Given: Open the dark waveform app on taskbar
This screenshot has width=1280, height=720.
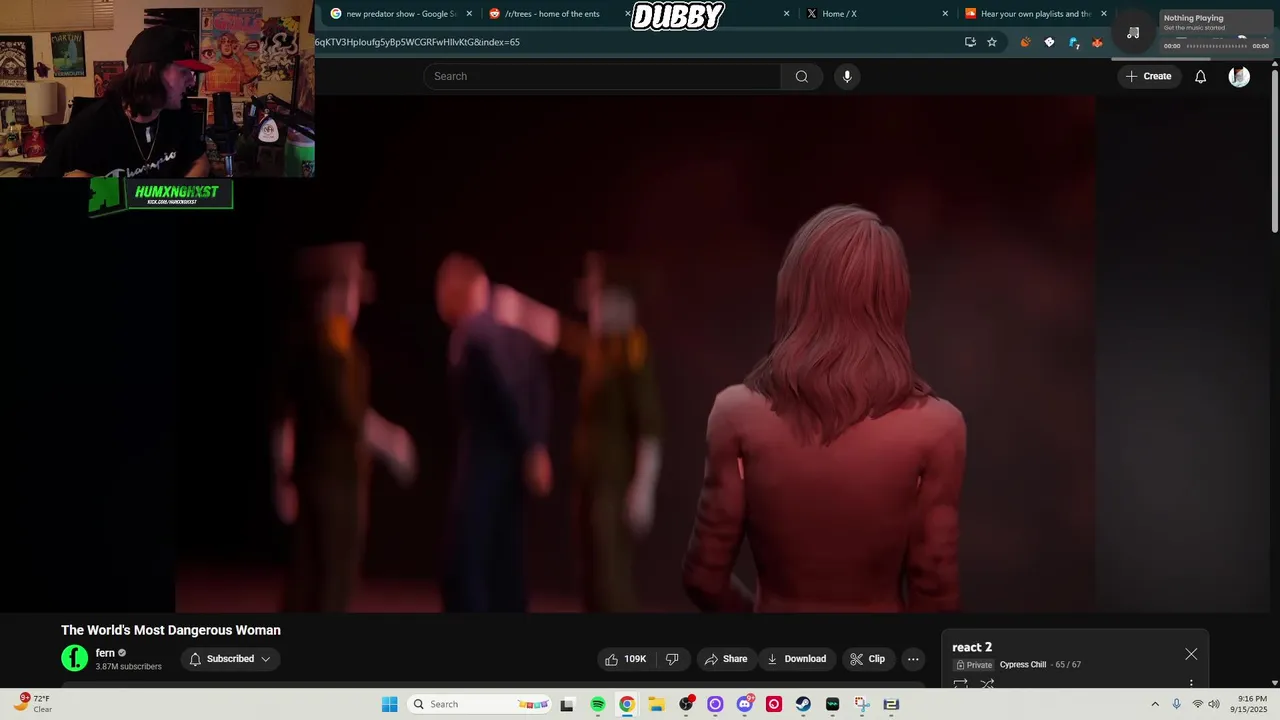Looking at the screenshot, I should (832, 704).
